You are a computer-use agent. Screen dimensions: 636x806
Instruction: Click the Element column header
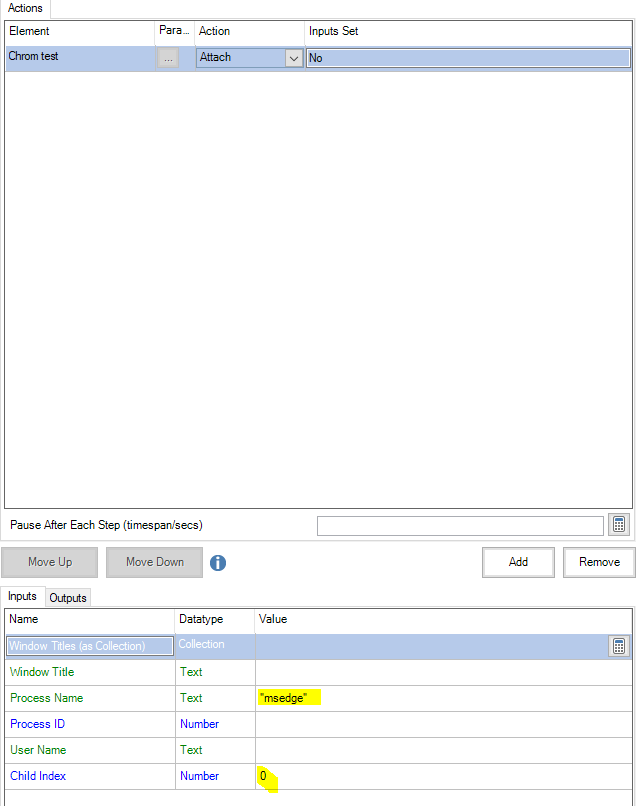[x=80, y=31]
